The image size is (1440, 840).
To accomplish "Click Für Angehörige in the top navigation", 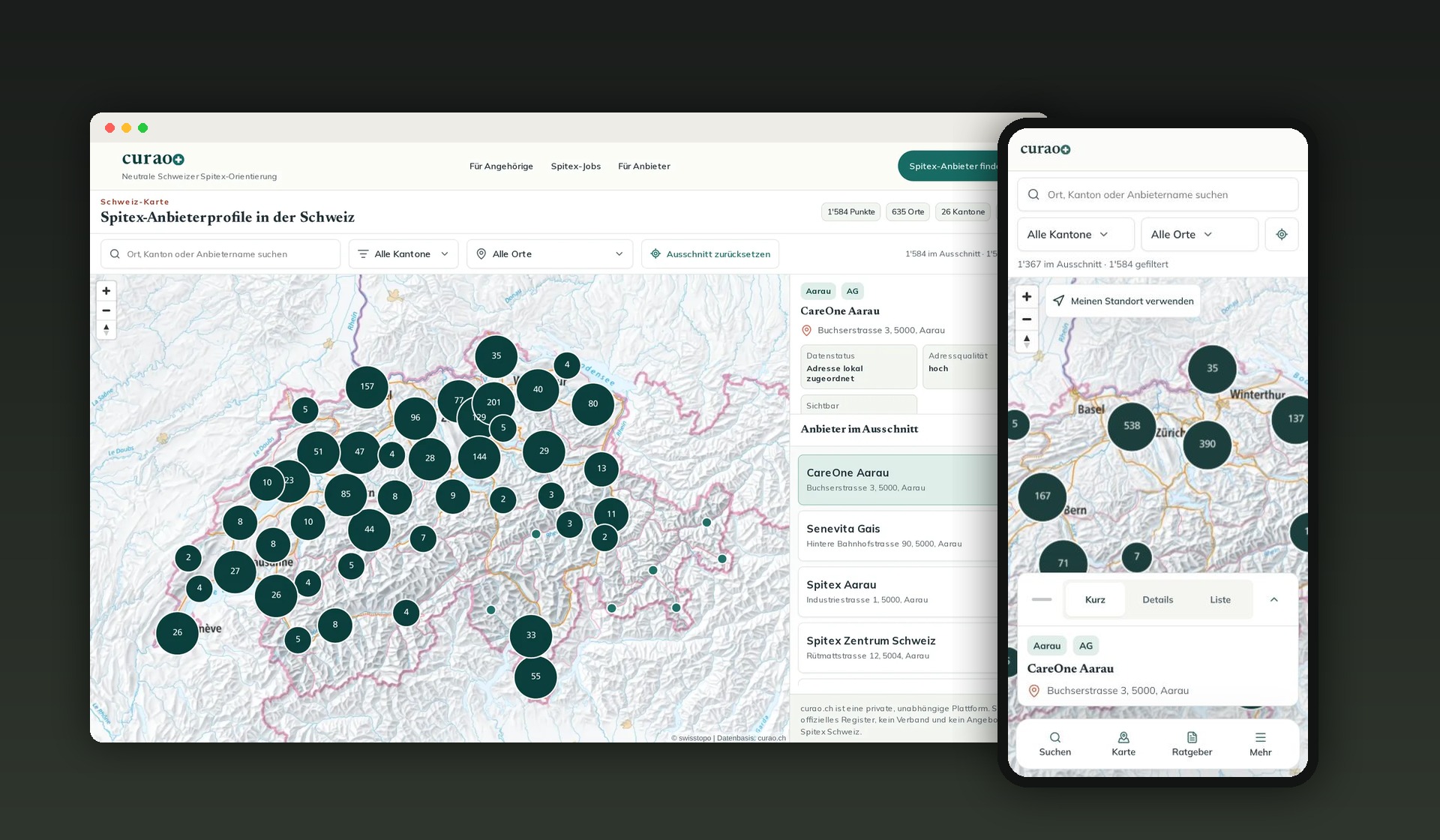I will pyautogui.click(x=501, y=166).
